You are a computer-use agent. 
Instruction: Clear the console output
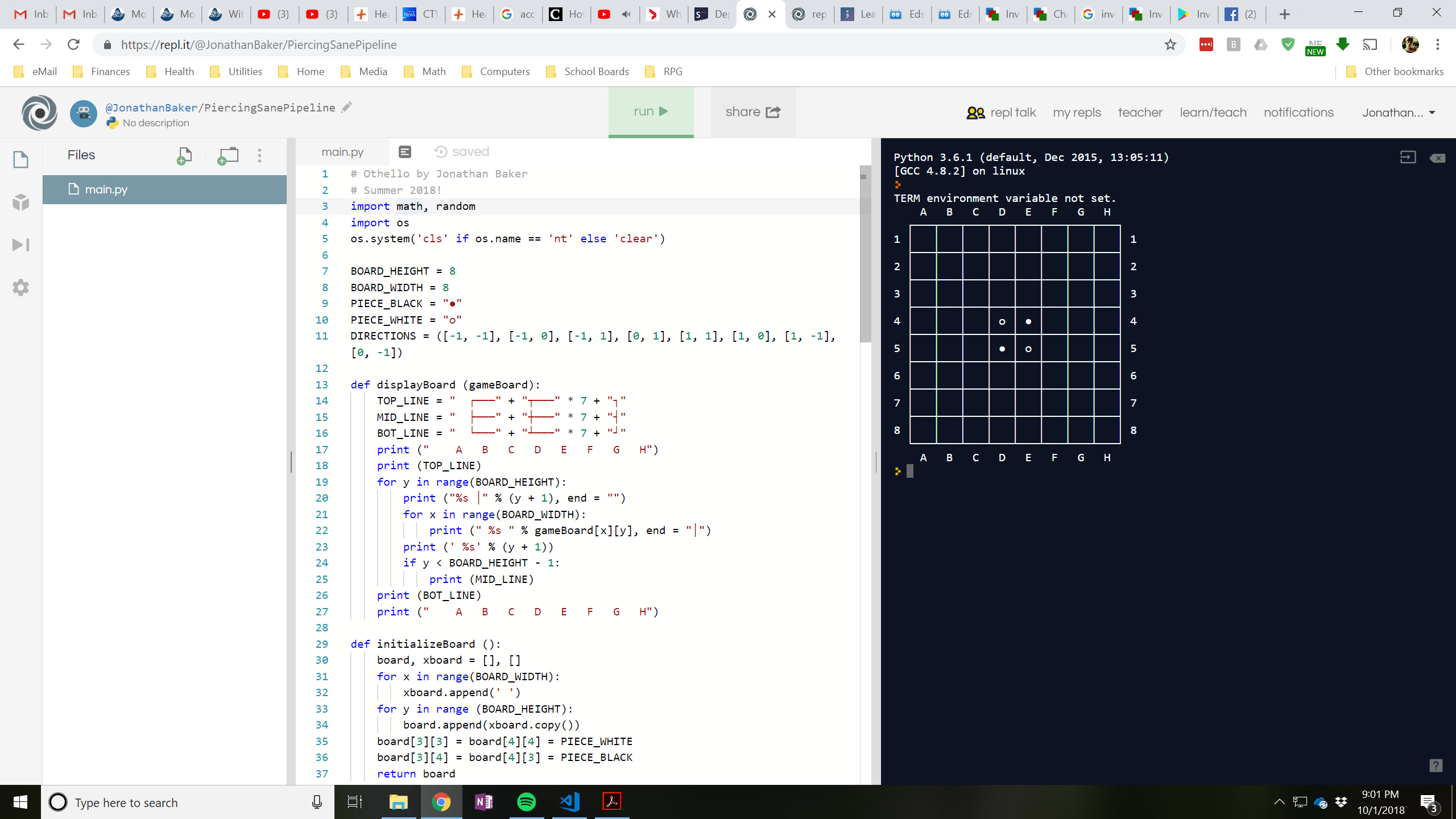tap(1438, 158)
